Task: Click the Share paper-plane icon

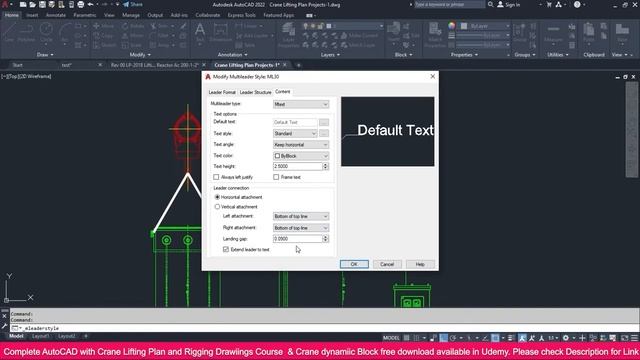Action: (126, 4)
